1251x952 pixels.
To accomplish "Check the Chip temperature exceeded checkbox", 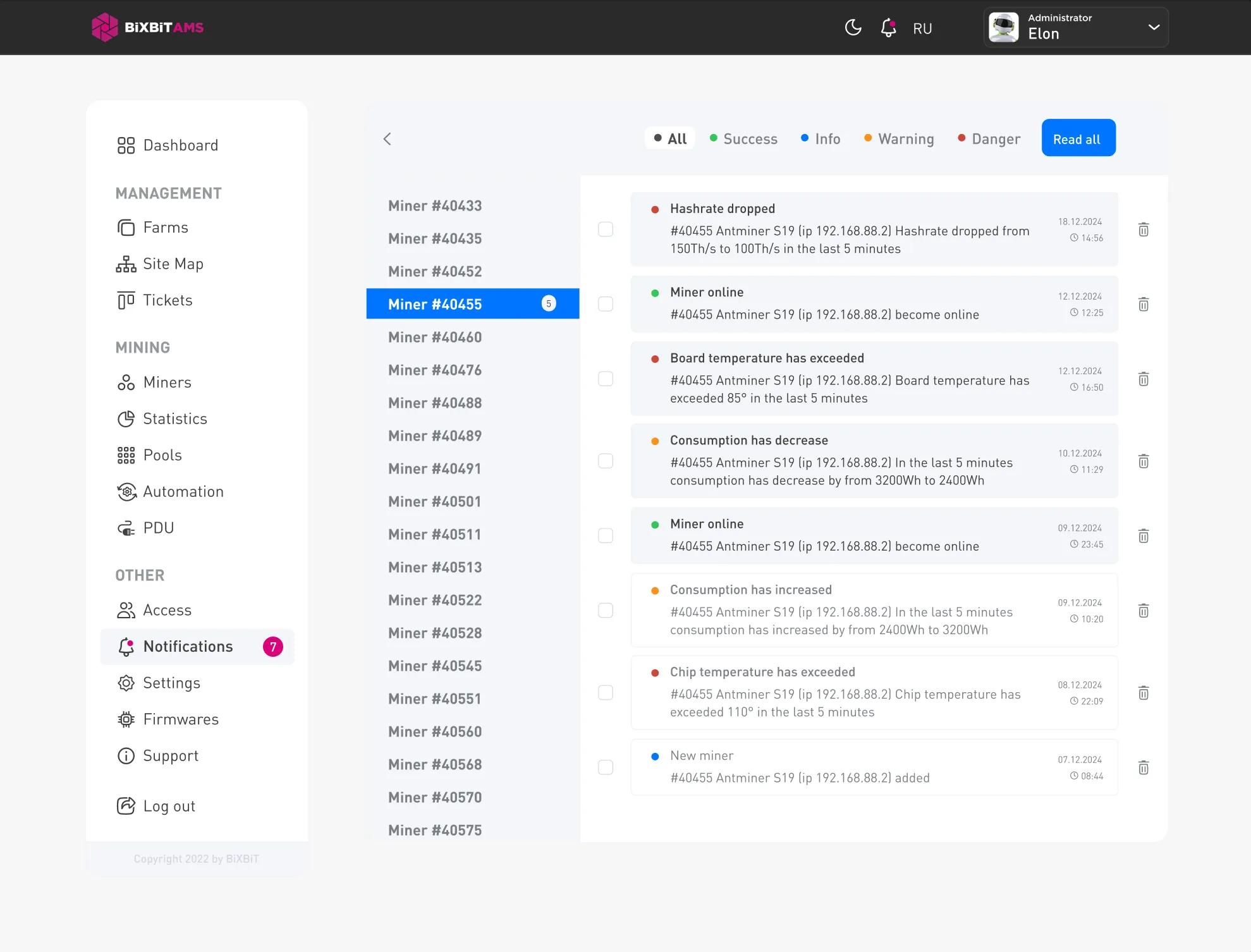I will click(606, 692).
